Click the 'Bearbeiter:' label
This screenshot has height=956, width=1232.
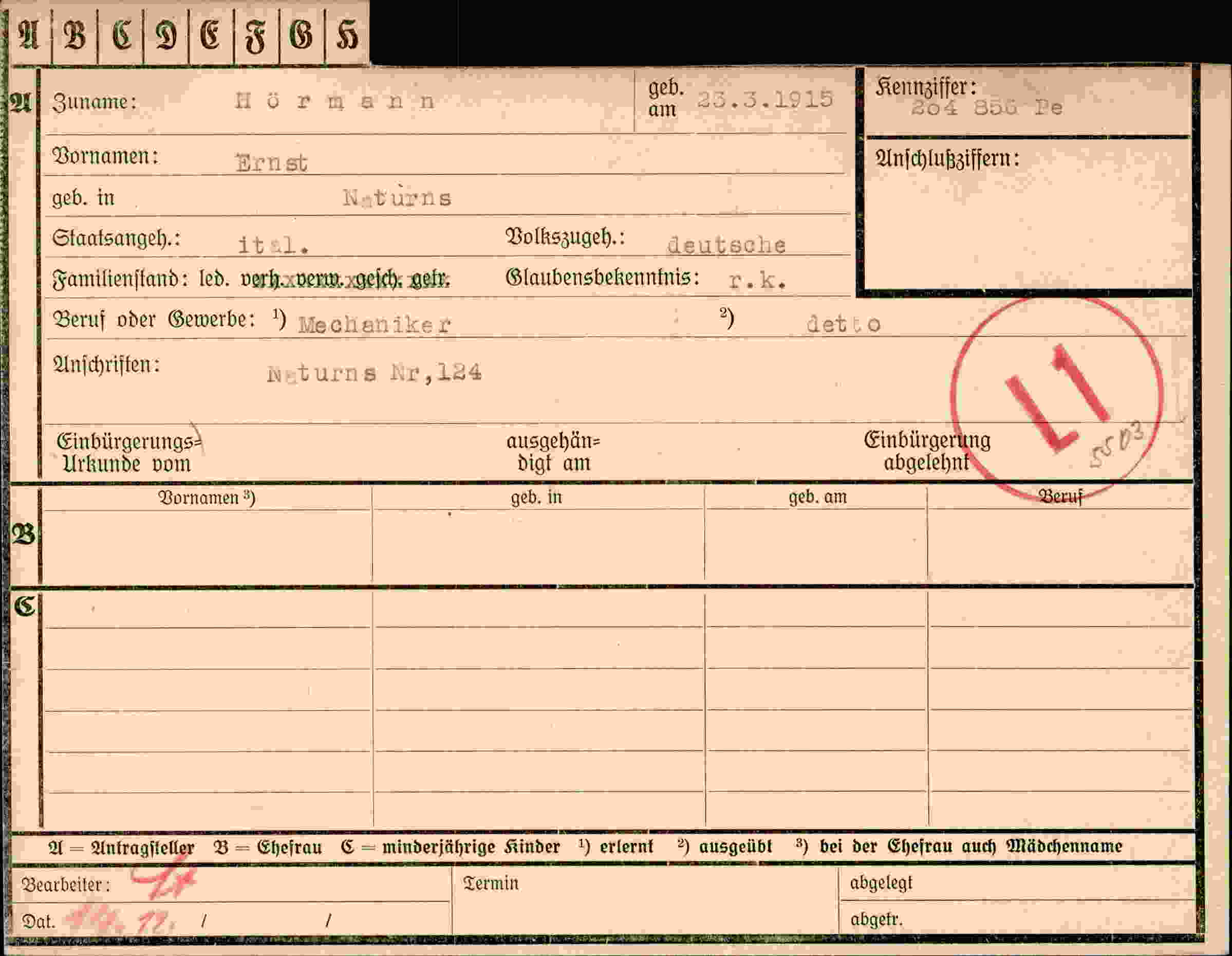click(66, 885)
